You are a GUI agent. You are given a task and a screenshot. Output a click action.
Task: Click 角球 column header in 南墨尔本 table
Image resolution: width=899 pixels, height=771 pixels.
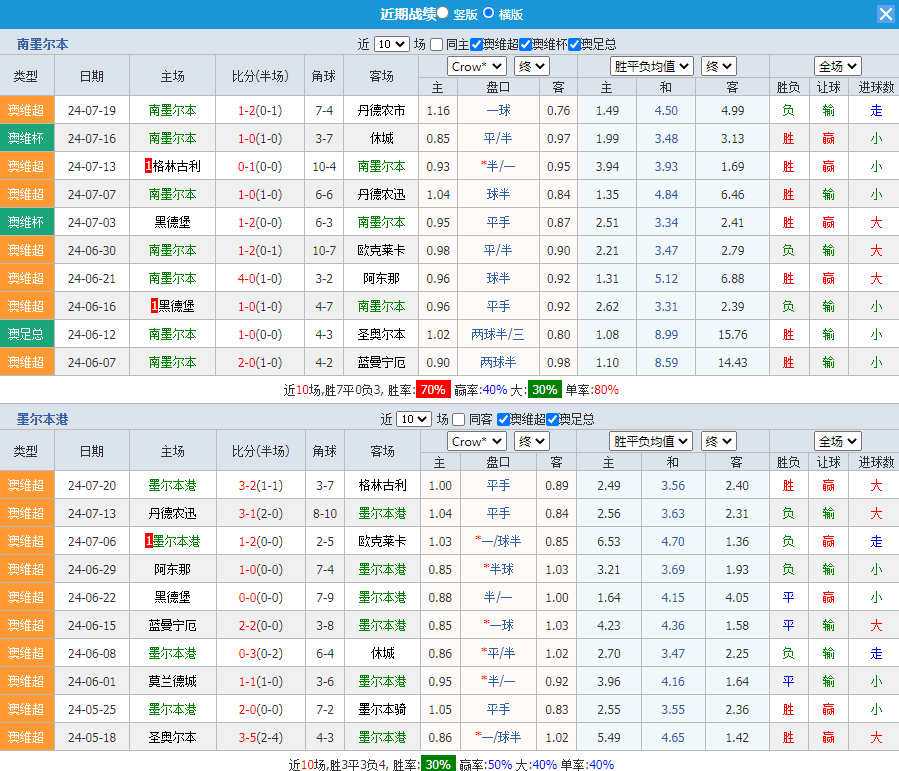pyautogui.click(x=323, y=76)
